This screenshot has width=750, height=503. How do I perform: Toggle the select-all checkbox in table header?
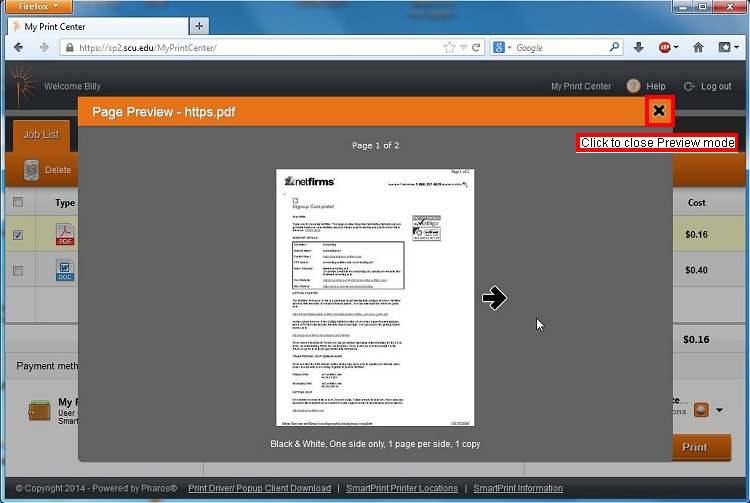coord(17,203)
